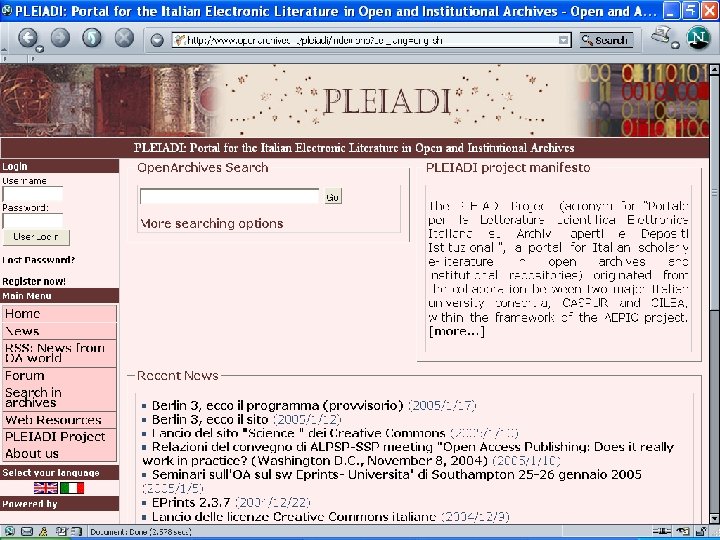Click the status bar icon left of the lock
720x540 pixels.
click(683, 532)
